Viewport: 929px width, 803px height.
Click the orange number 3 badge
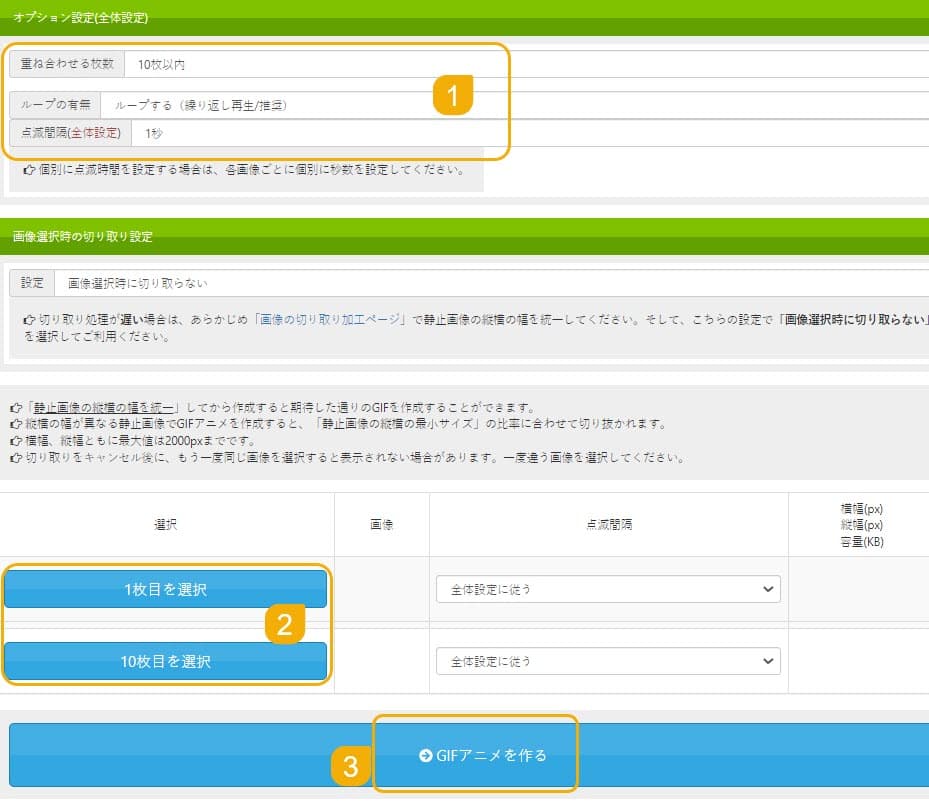tap(350, 767)
